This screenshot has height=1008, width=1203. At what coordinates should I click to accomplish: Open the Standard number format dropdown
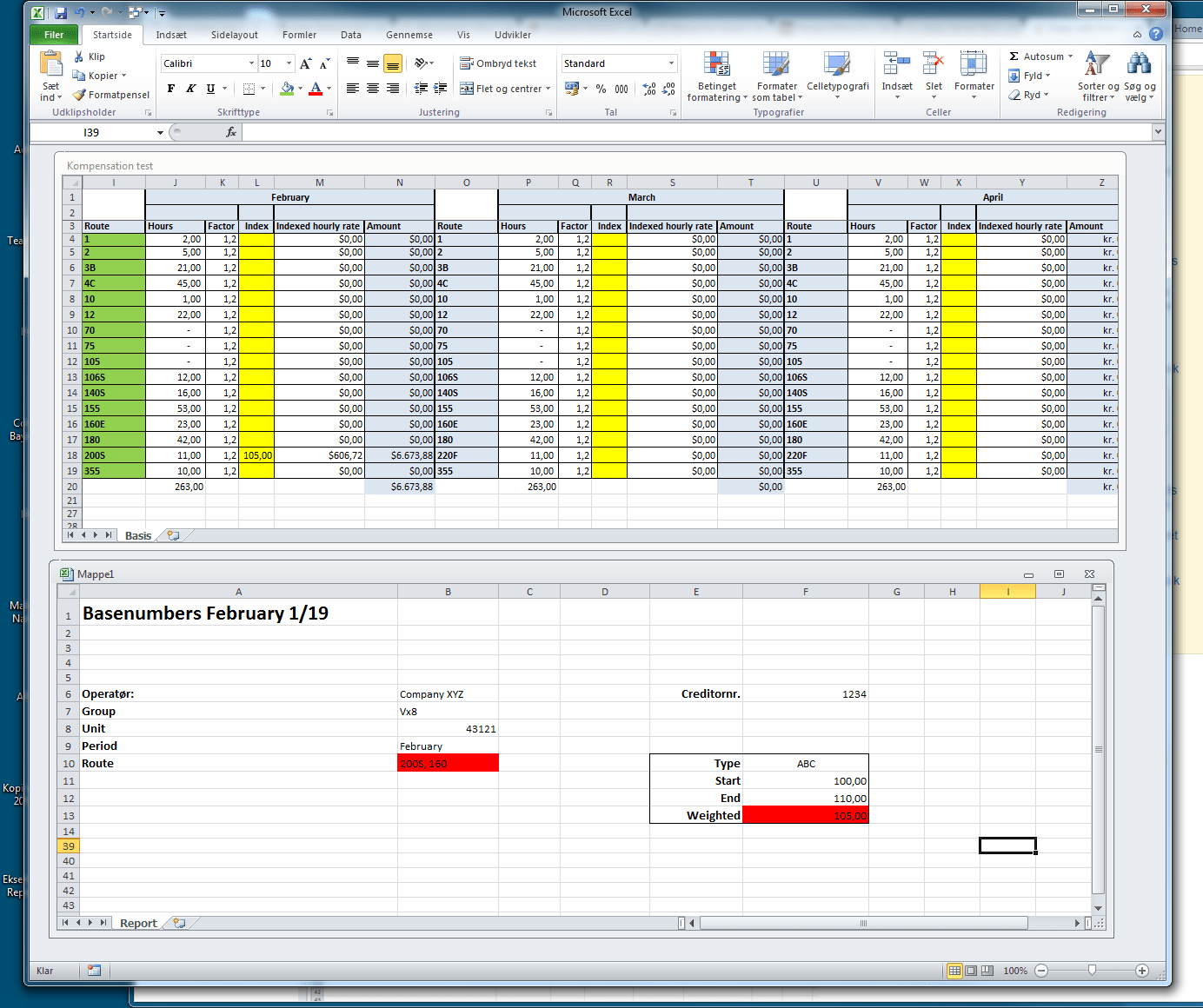click(671, 63)
